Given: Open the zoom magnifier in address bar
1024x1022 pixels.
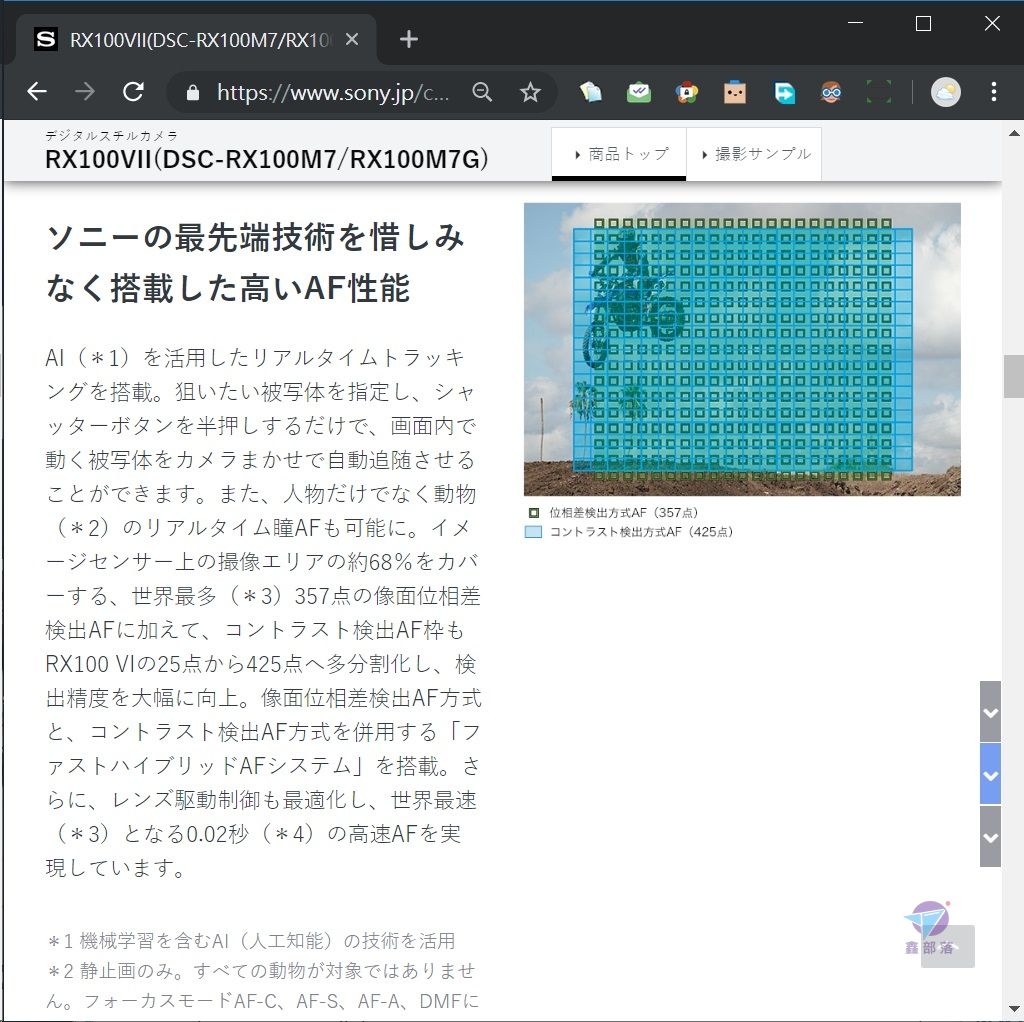Looking at the screenshot, I should (482, 92).
